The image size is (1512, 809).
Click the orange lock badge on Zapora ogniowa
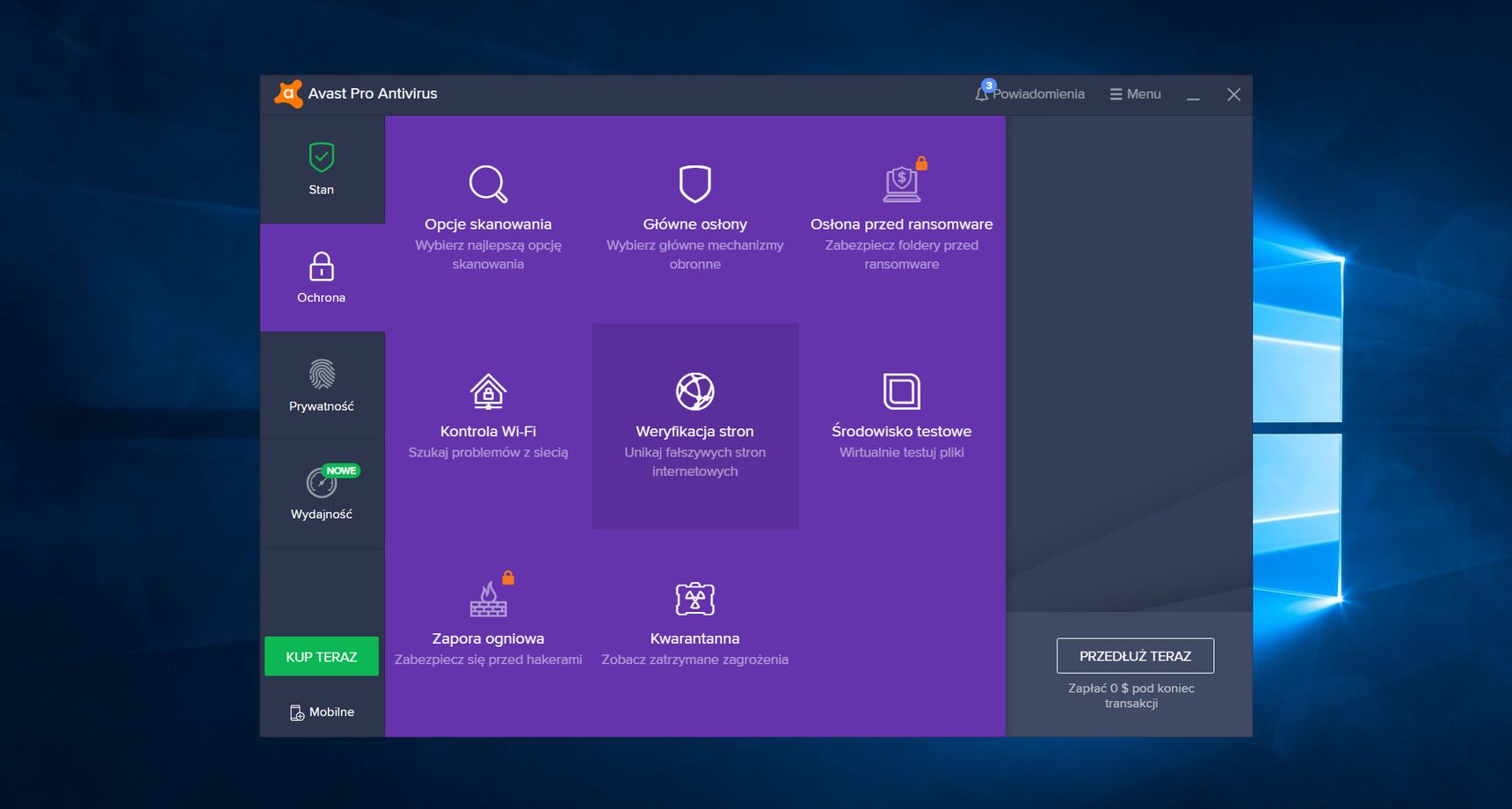coord(508,578)
